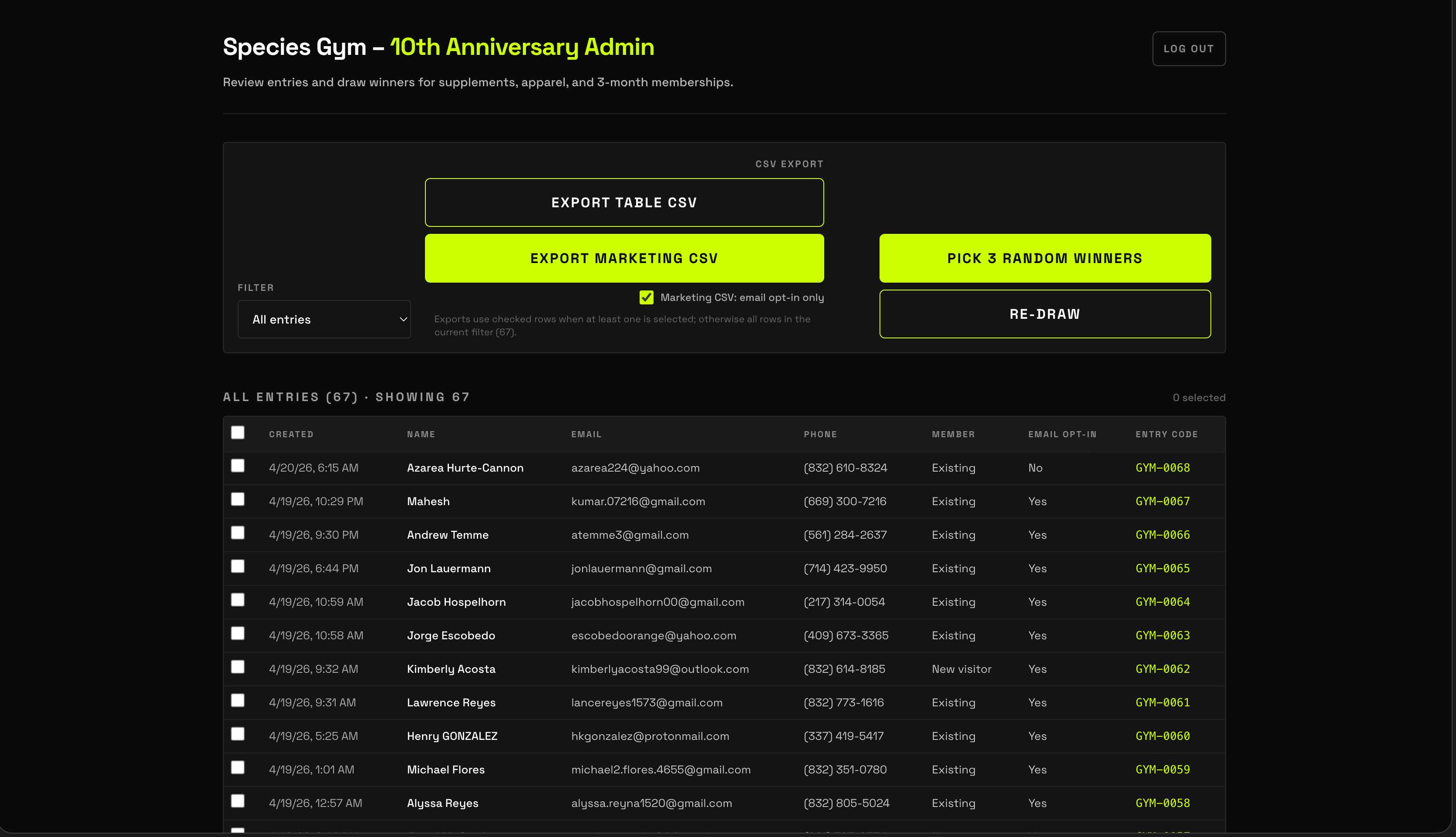
Task: Click phone number (714) 423-9950
Action: pyautogui.click(x=845, y=569)
